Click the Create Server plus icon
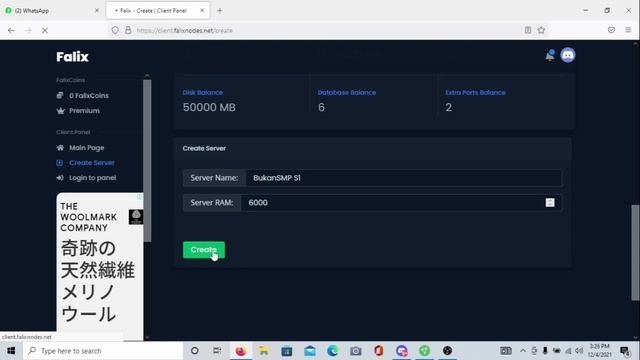Image resolution: width=640 pixels, height=360 pixels. coord(60,163)
